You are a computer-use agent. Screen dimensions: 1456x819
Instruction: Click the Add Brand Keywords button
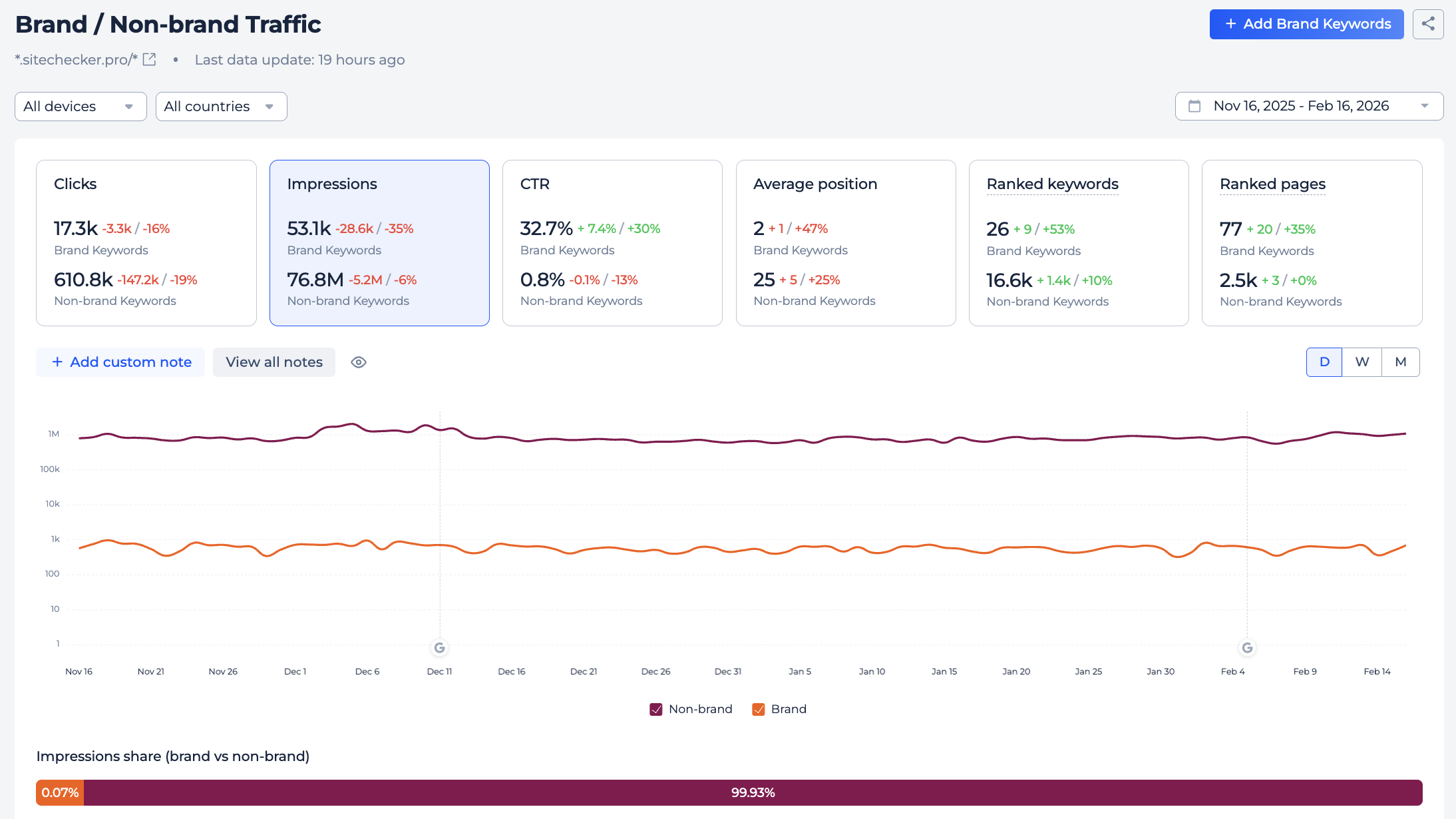[1306, 24]
